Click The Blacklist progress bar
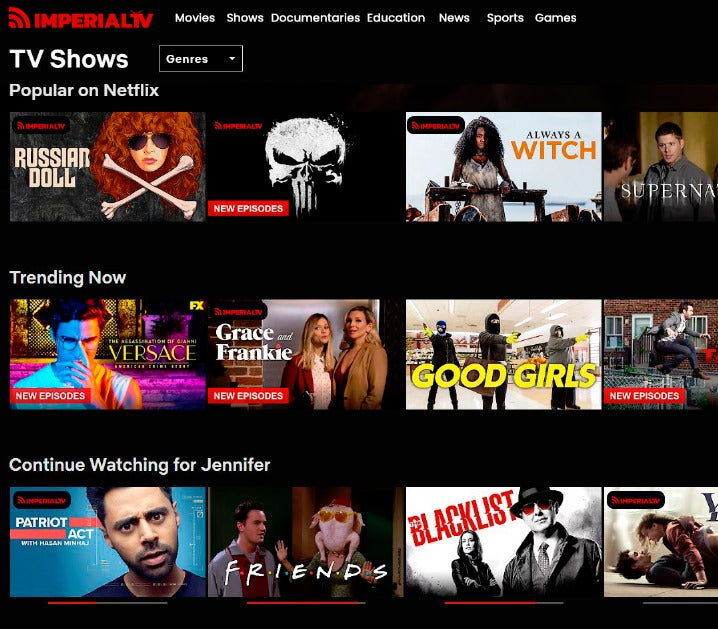 click(504, 603)
